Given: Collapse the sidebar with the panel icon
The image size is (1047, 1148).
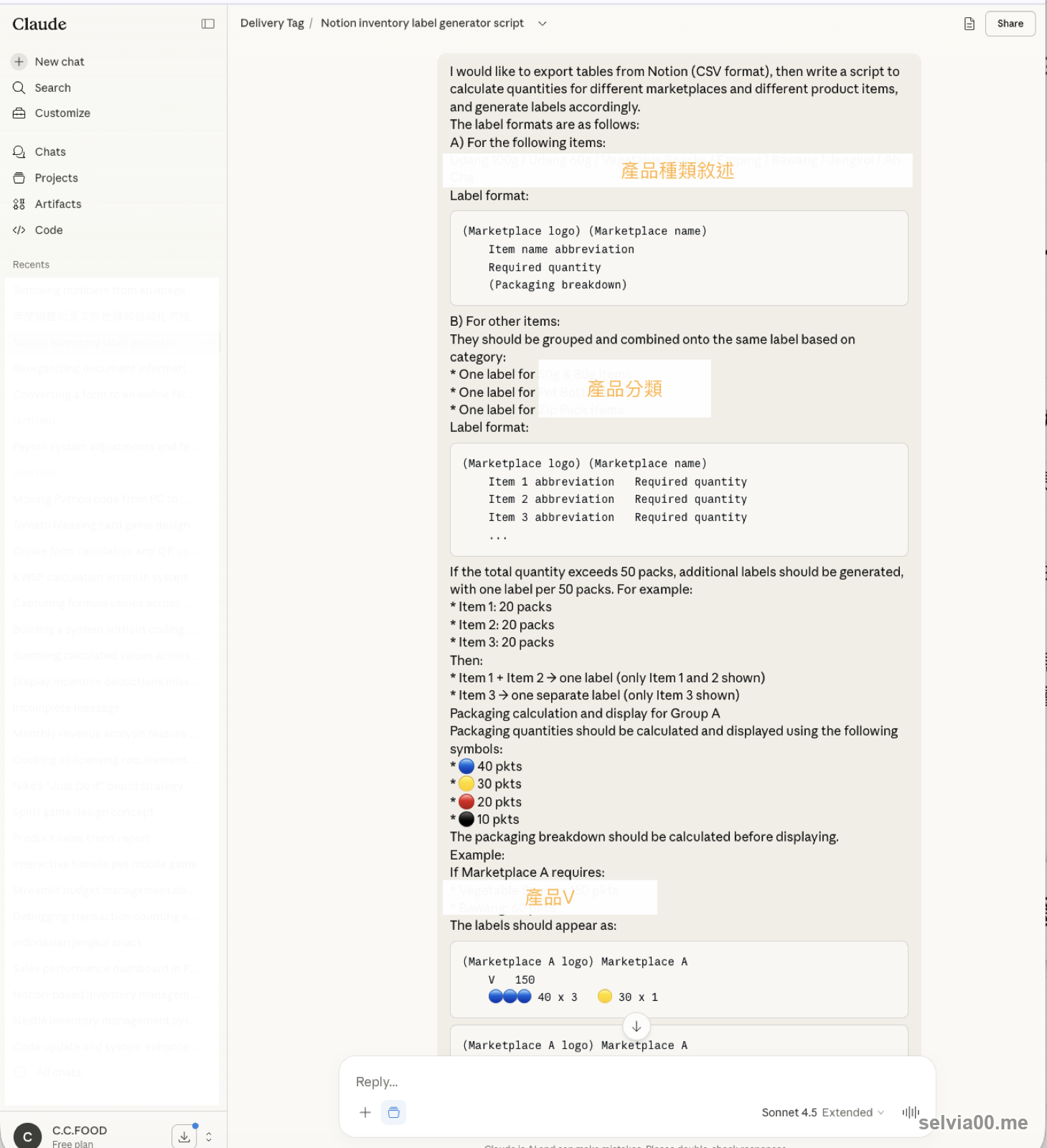Looking at the screenshot, I should tap(208, 24).
